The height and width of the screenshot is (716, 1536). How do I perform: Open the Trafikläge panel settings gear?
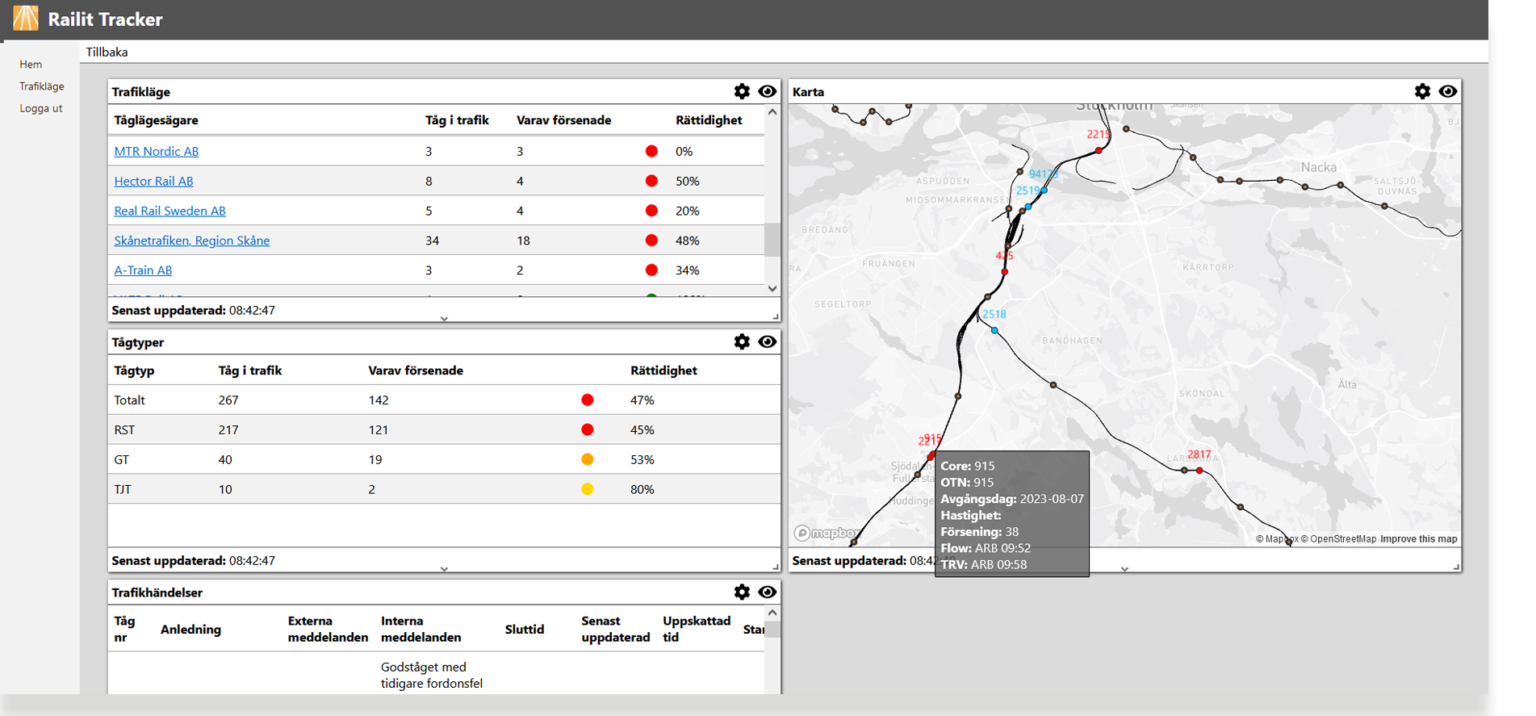pyautogui.click(x=742, y=91)
